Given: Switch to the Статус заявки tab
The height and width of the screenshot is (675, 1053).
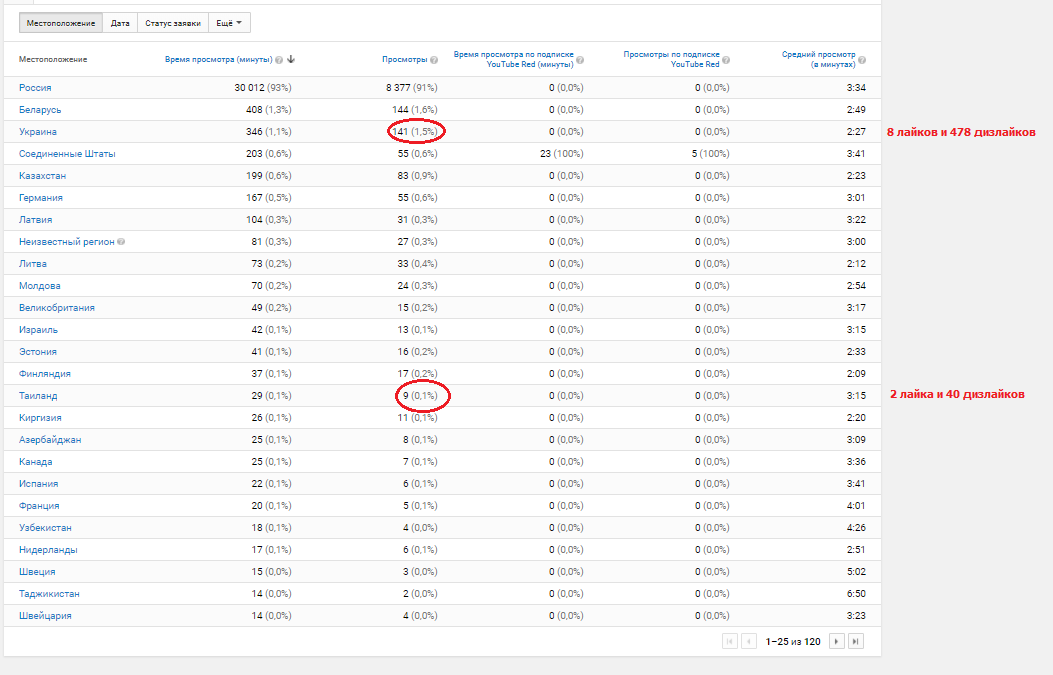Looking at the screenshot, I should point(172,22).
